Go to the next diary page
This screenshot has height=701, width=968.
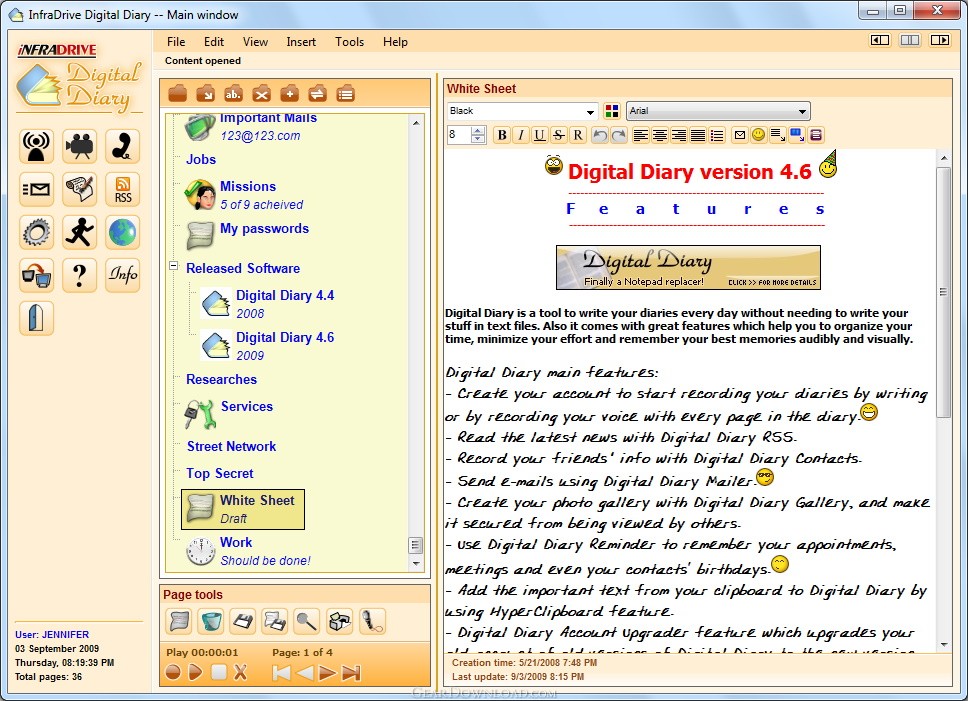pos(327,673)
